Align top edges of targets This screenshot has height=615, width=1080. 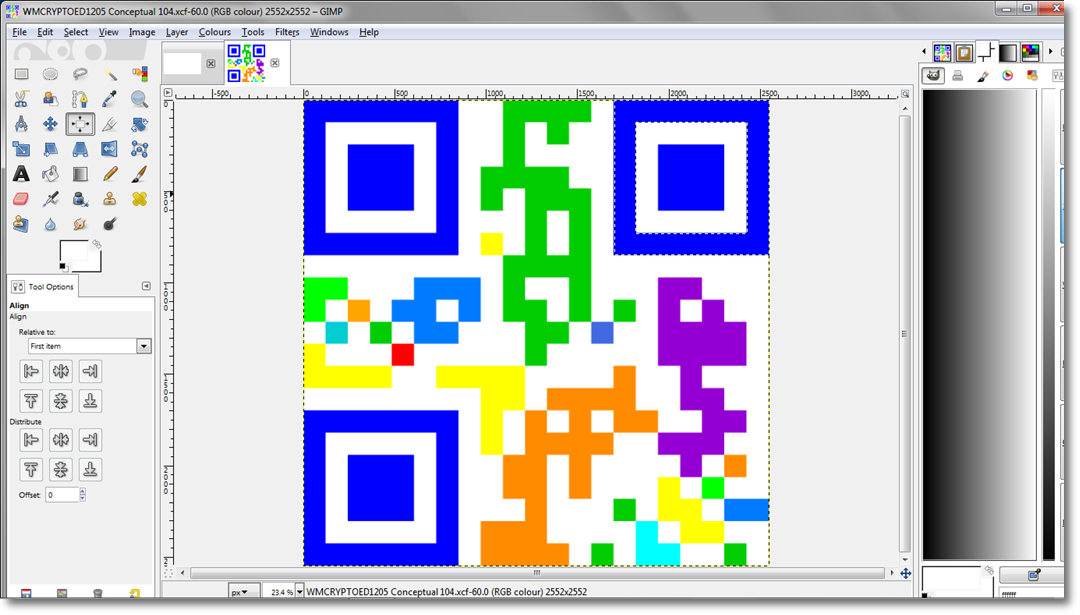(31, 401)
